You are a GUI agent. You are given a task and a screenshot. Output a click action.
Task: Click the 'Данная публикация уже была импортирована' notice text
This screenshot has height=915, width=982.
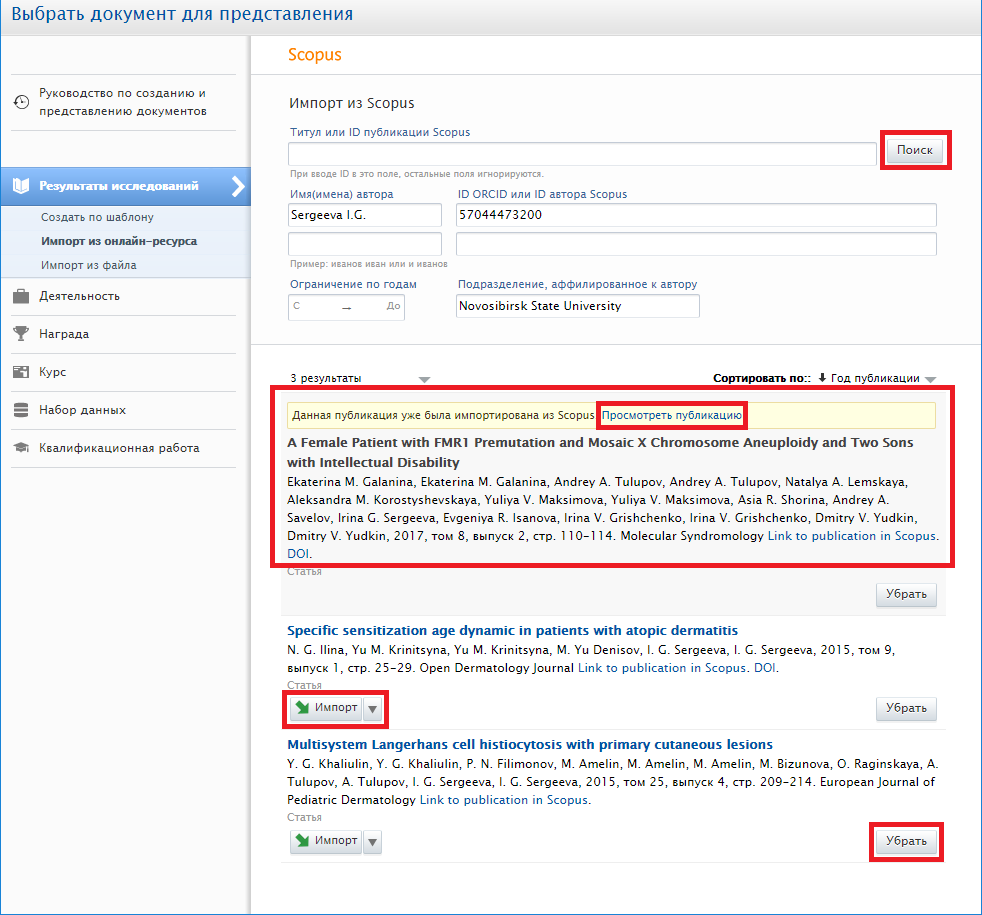[x=443, y=415]
